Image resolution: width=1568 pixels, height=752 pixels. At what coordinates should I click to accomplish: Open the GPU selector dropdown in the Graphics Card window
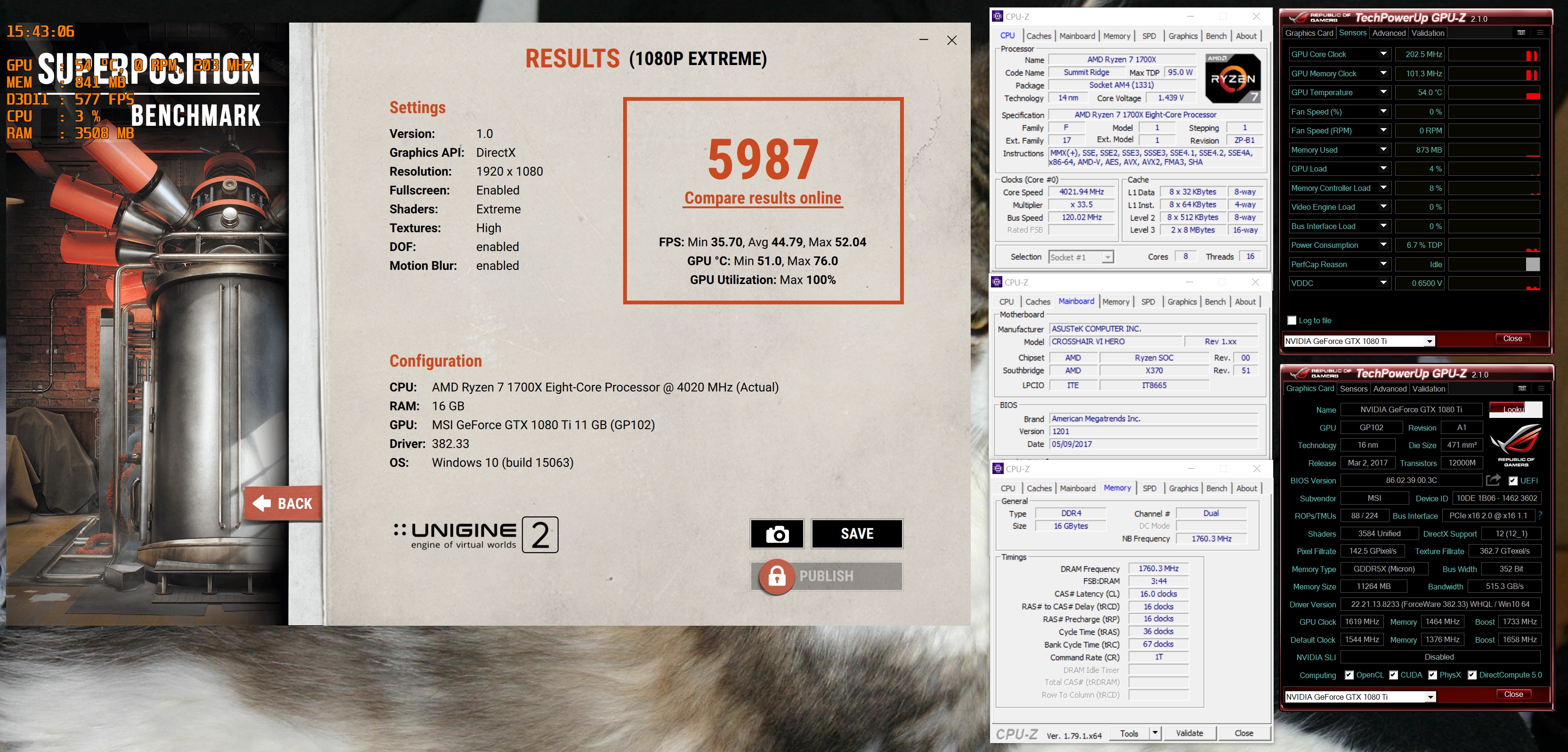tap(1430, 697)
